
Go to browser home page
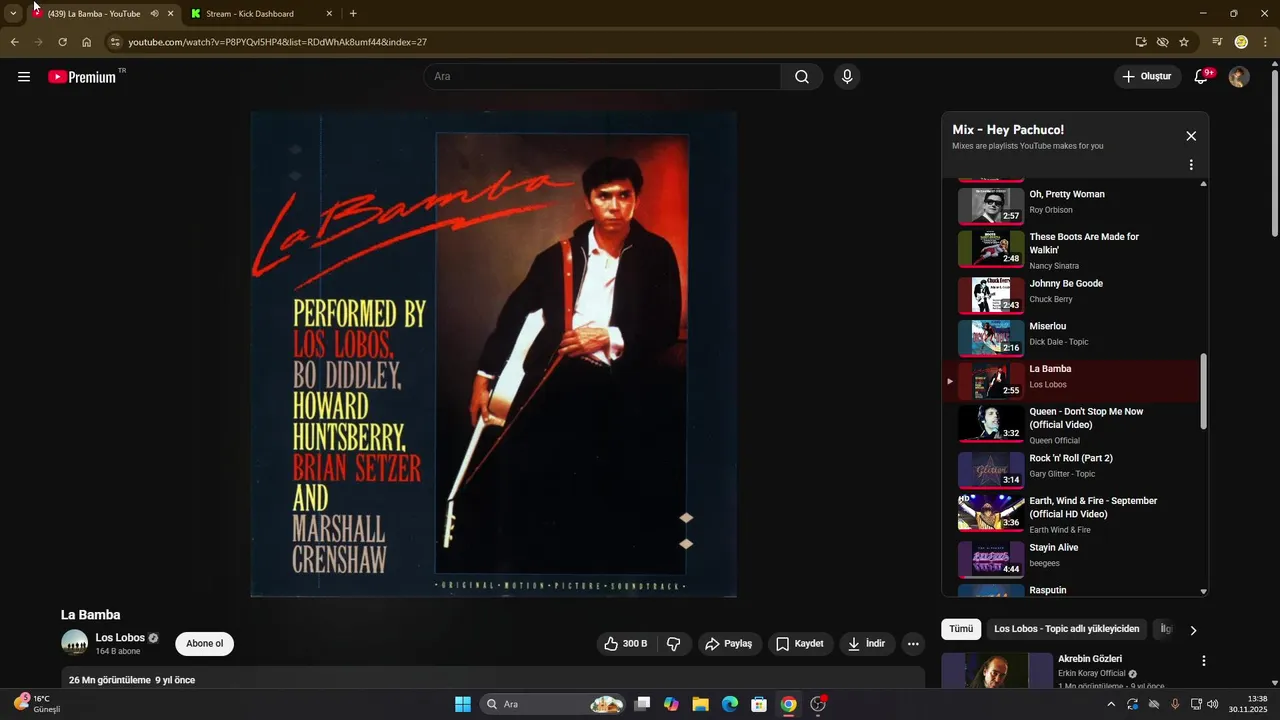click(x=87, y=42)
